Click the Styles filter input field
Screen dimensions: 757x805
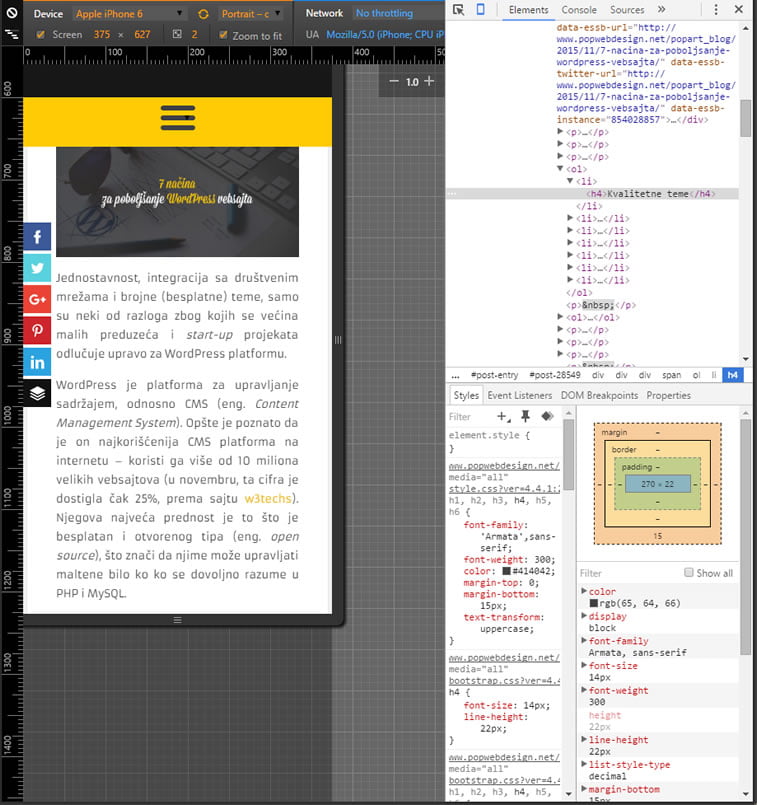click(x=470, y=416)
